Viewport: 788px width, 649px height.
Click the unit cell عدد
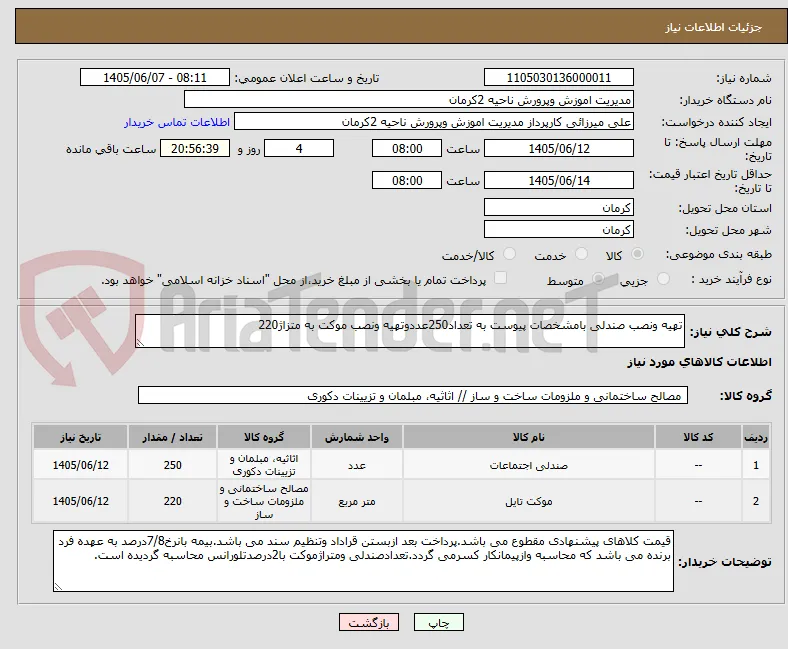click(x=357, y=465)
